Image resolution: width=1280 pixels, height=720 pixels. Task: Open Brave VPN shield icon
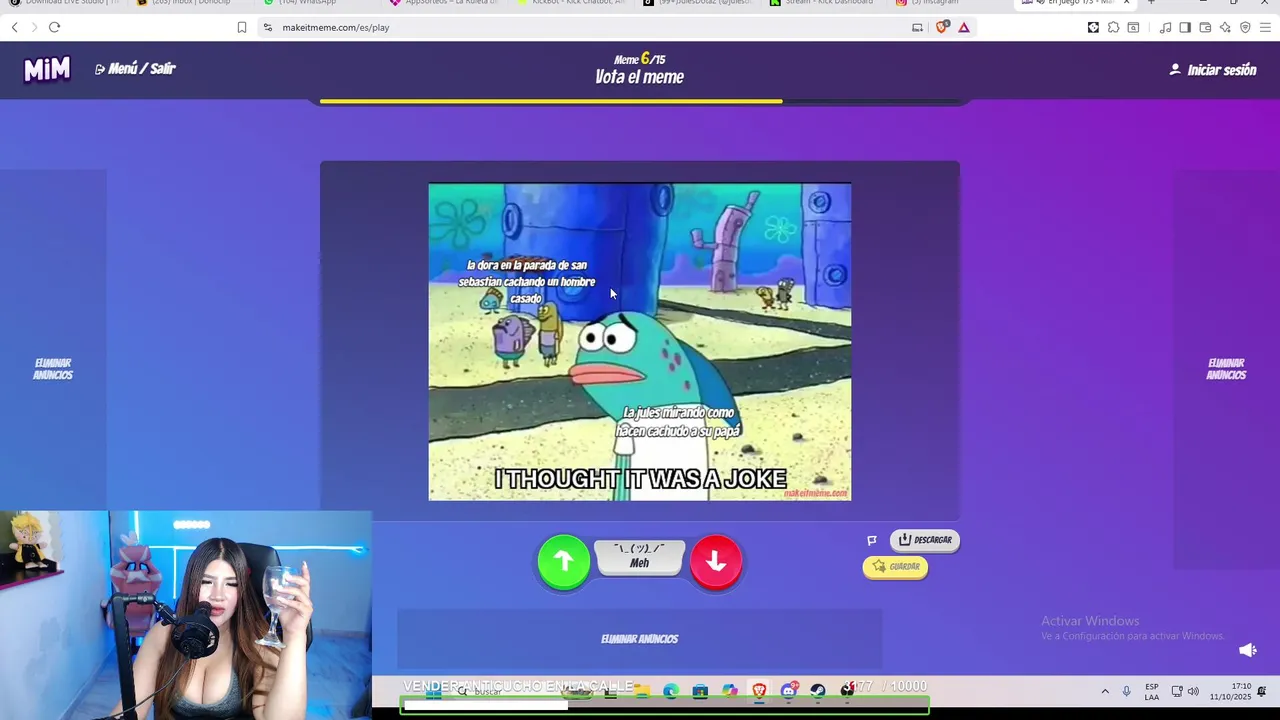click(1245, 27)
